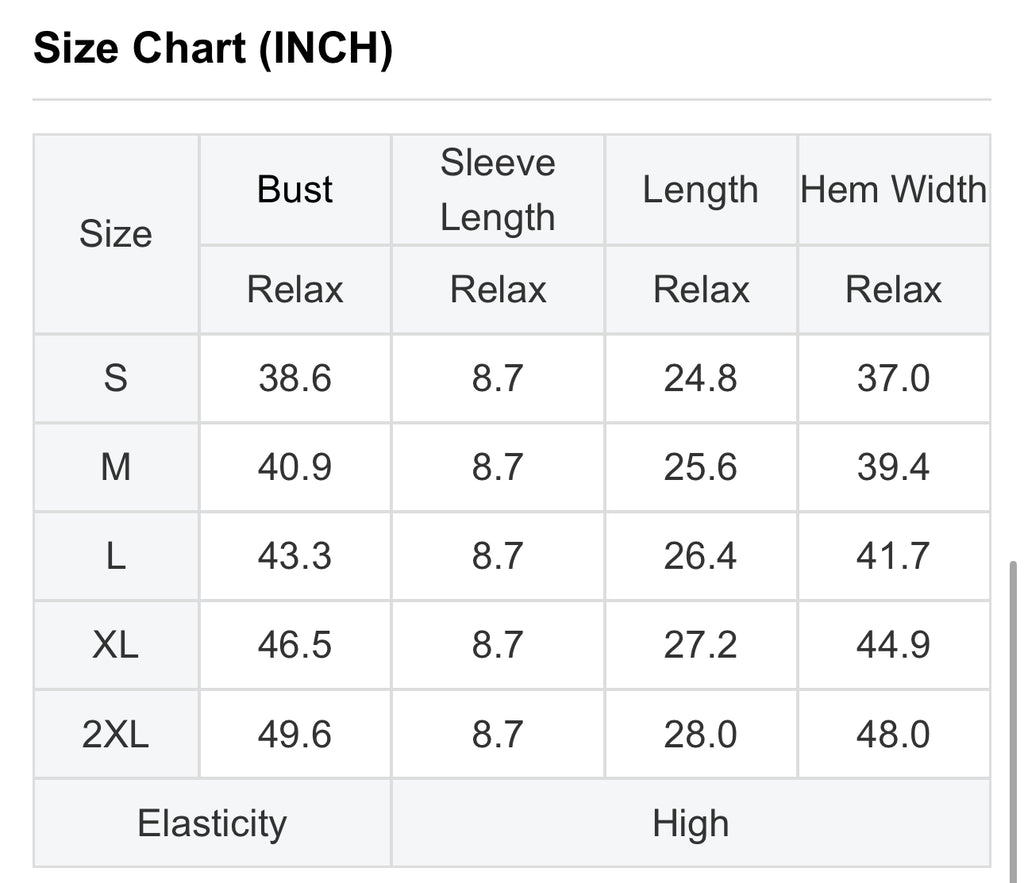Click the S size row label
1024x883 pixels.
coord(116,378)
